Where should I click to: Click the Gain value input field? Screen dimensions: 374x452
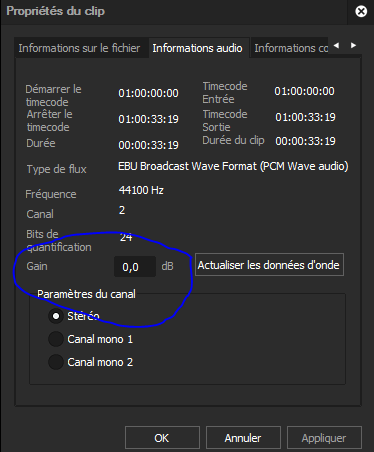(135, 267)
